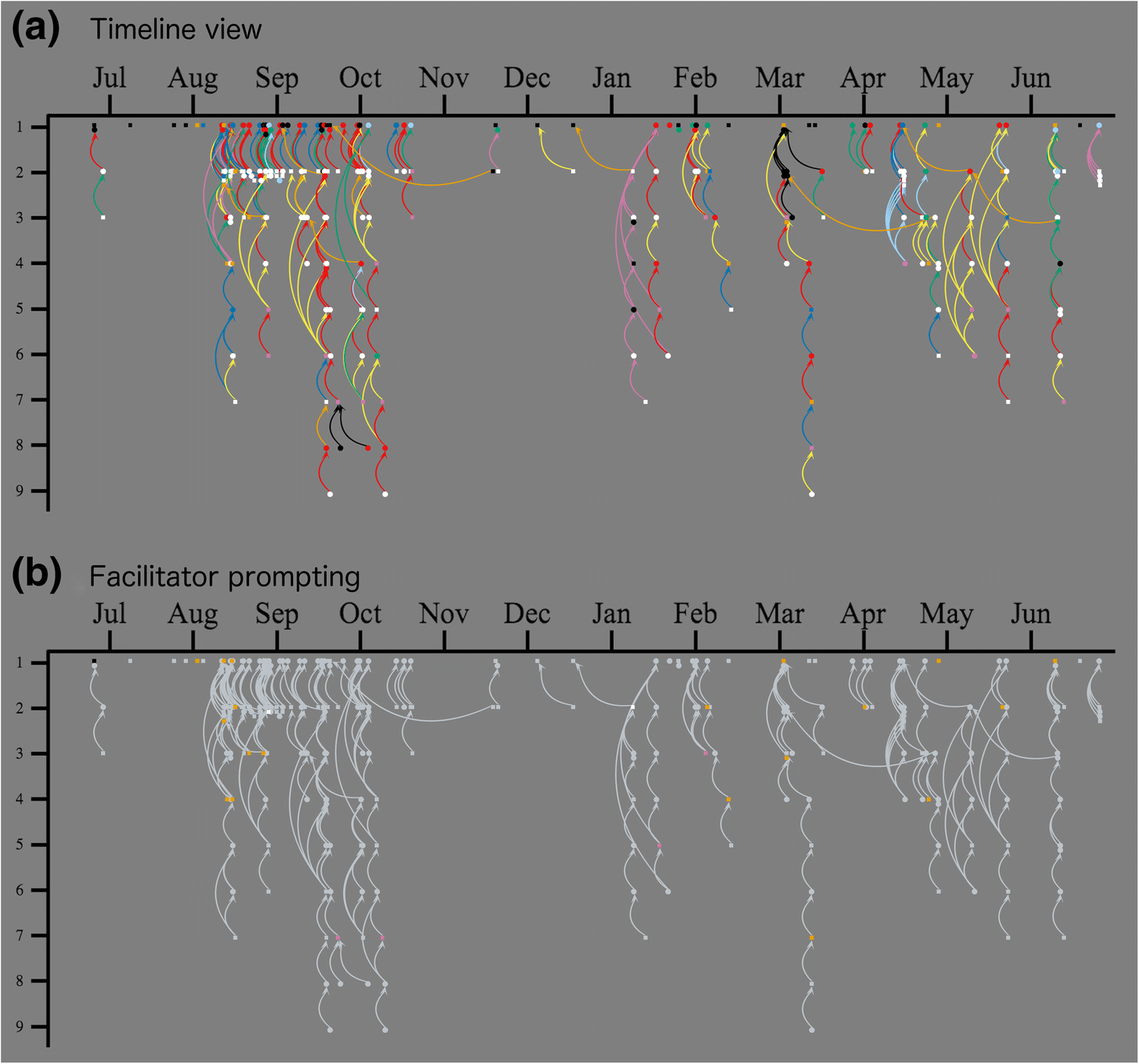The height and width of the screenshot is (1064, 1139).
Task: Select Mar on the Timeline view axis
Action: coord(779,78)
